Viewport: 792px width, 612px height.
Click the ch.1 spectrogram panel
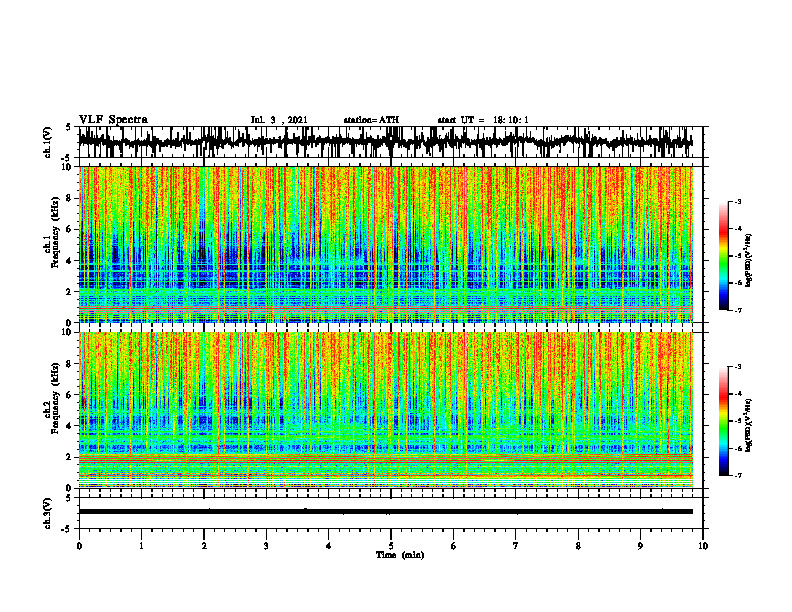386,244
